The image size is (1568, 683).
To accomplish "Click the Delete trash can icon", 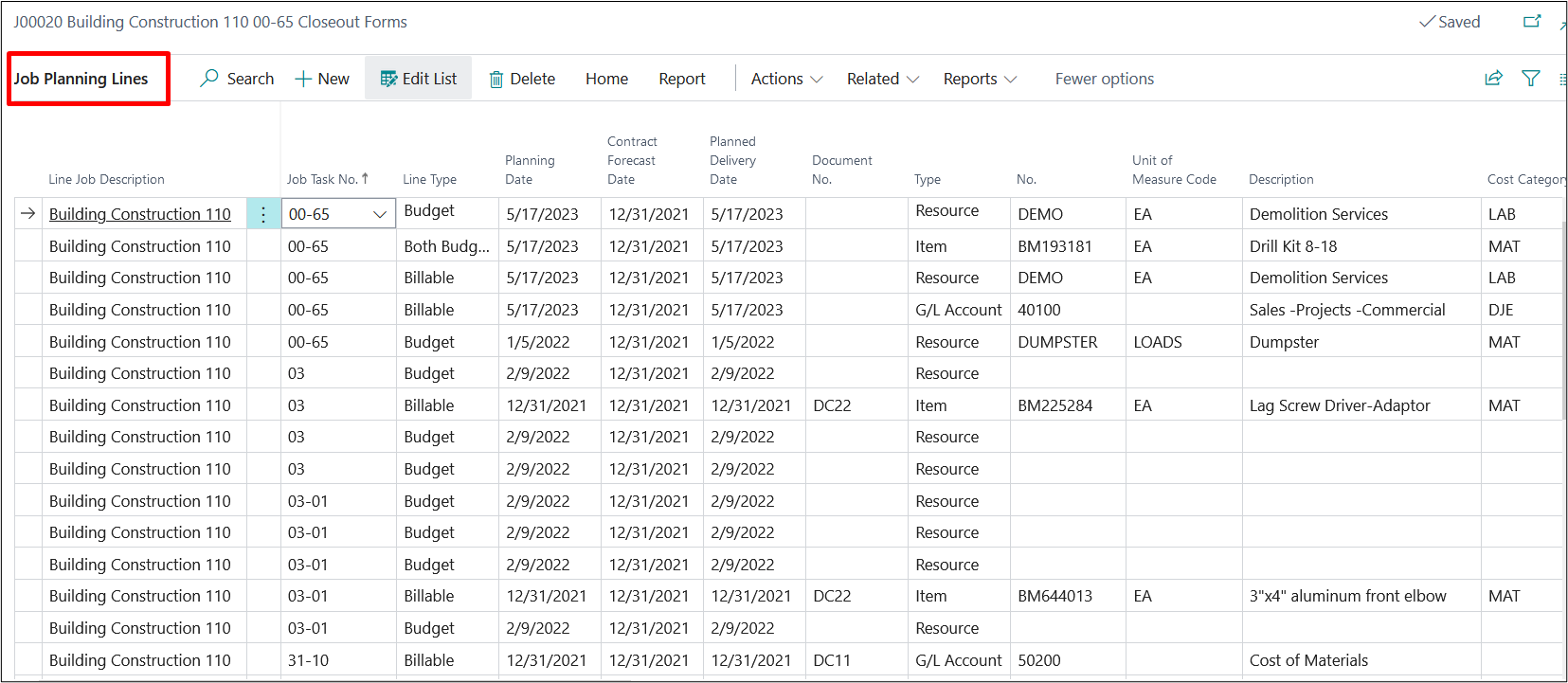I will 496,80.
